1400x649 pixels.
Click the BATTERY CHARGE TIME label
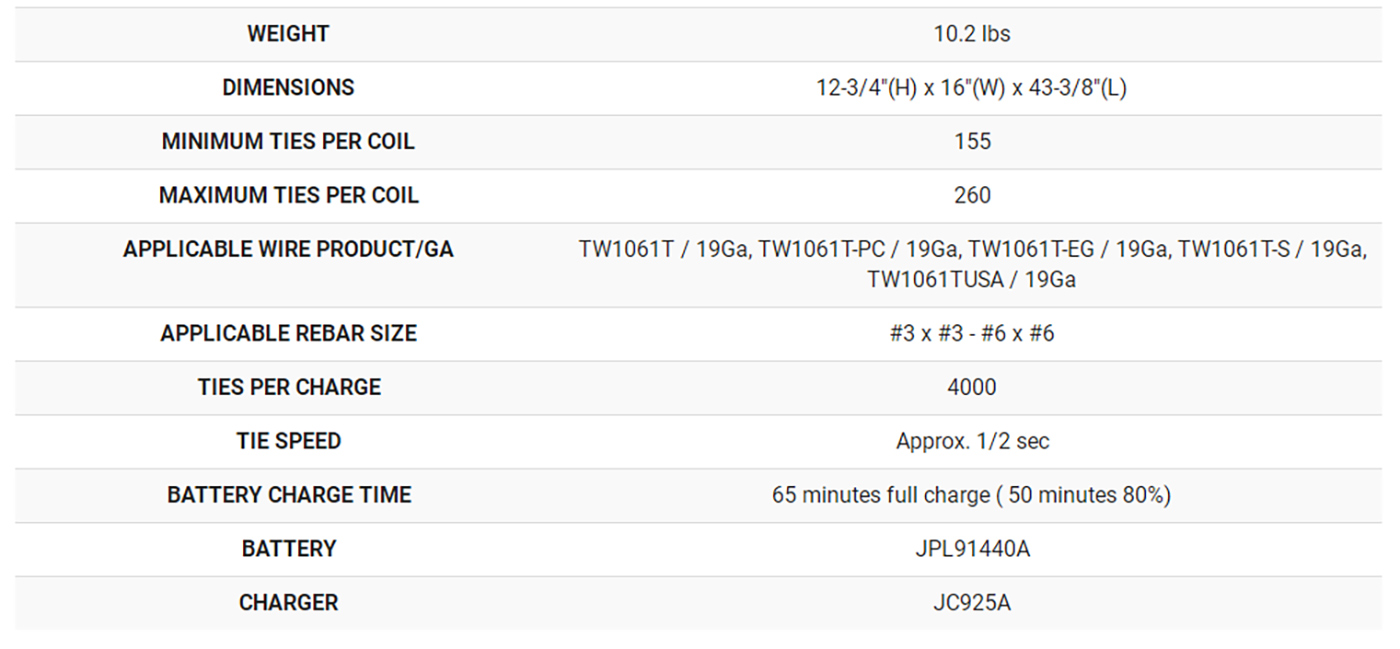click(x=288, y=496)
